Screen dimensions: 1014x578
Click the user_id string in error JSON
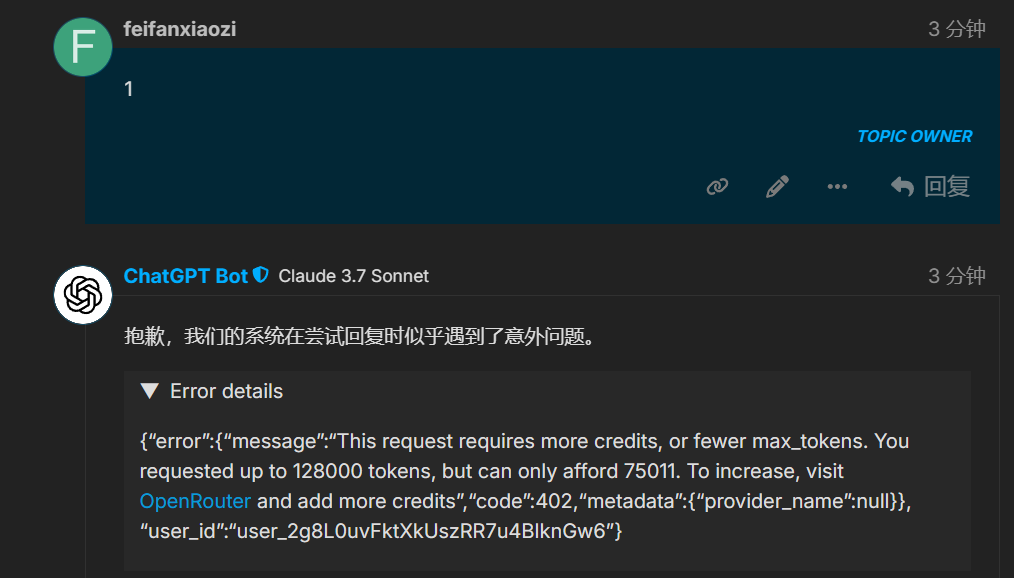pos(381,531)
